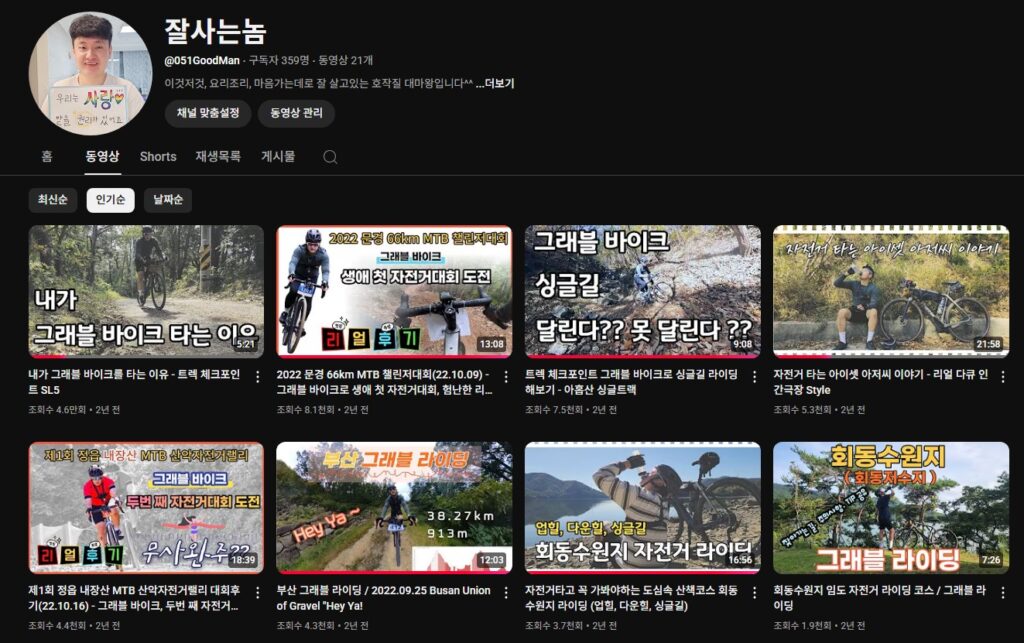Open the 회동수원지 그래블 라이딩 thumbnail

tap(890, 507)
